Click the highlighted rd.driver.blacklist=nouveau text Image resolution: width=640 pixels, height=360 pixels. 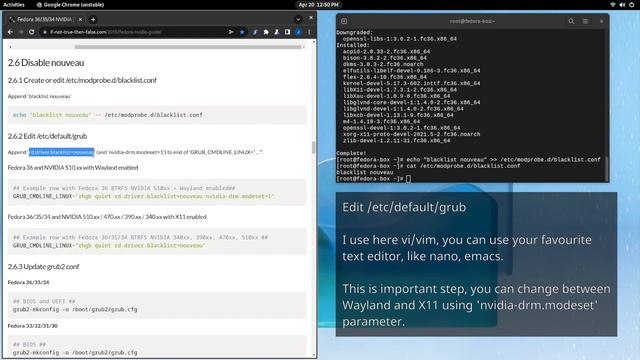pyautogui.click(x=61, y=152)
